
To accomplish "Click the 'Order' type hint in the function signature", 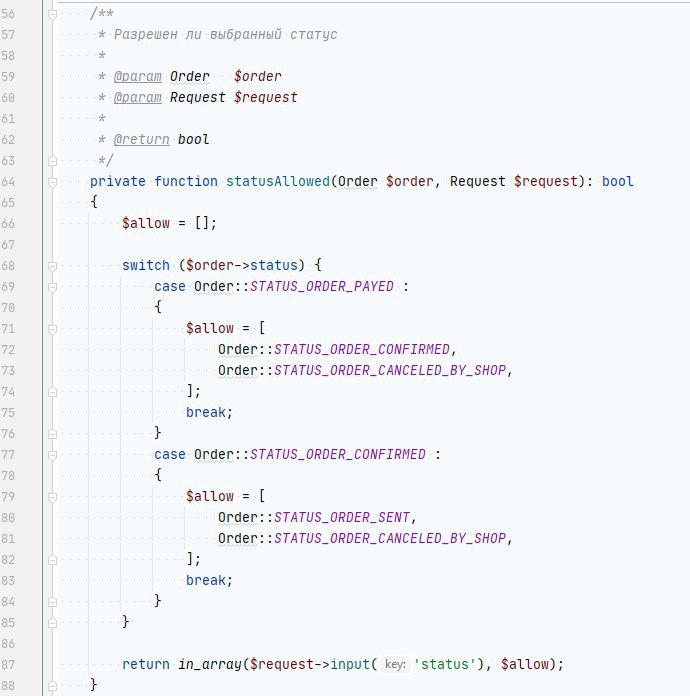I will pos(357,182).
